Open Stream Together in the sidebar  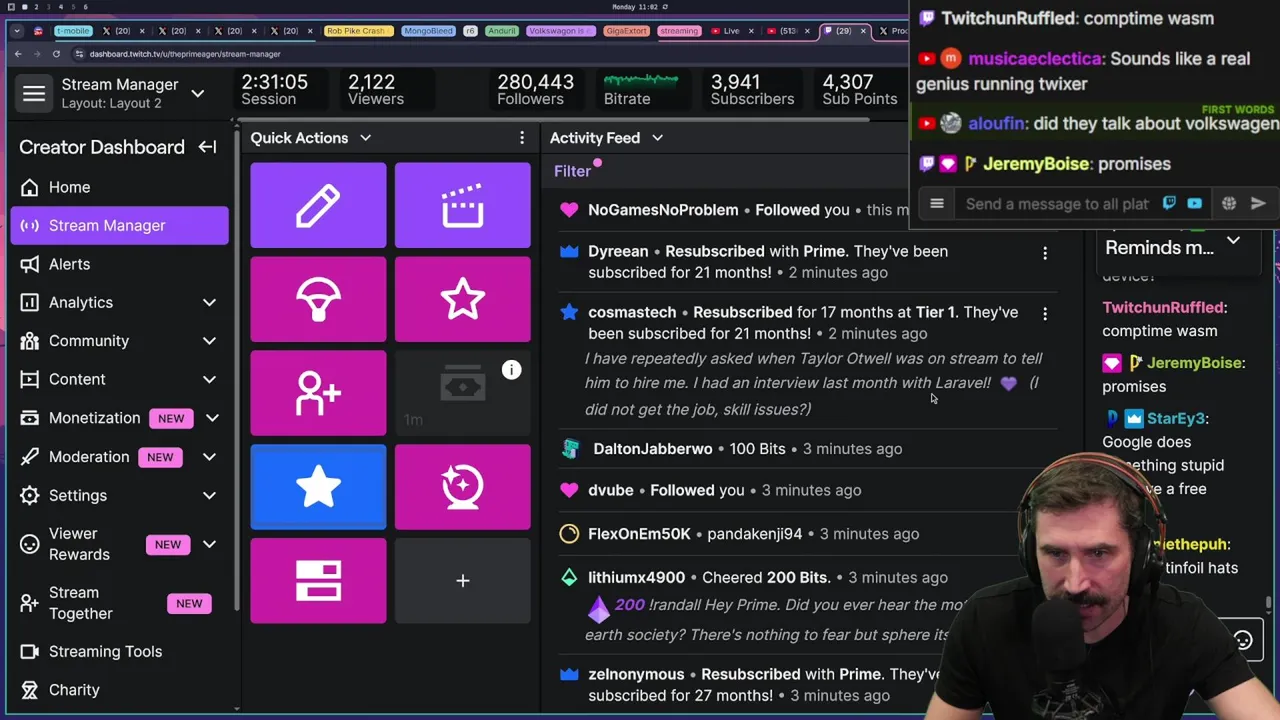click(120, 603)
